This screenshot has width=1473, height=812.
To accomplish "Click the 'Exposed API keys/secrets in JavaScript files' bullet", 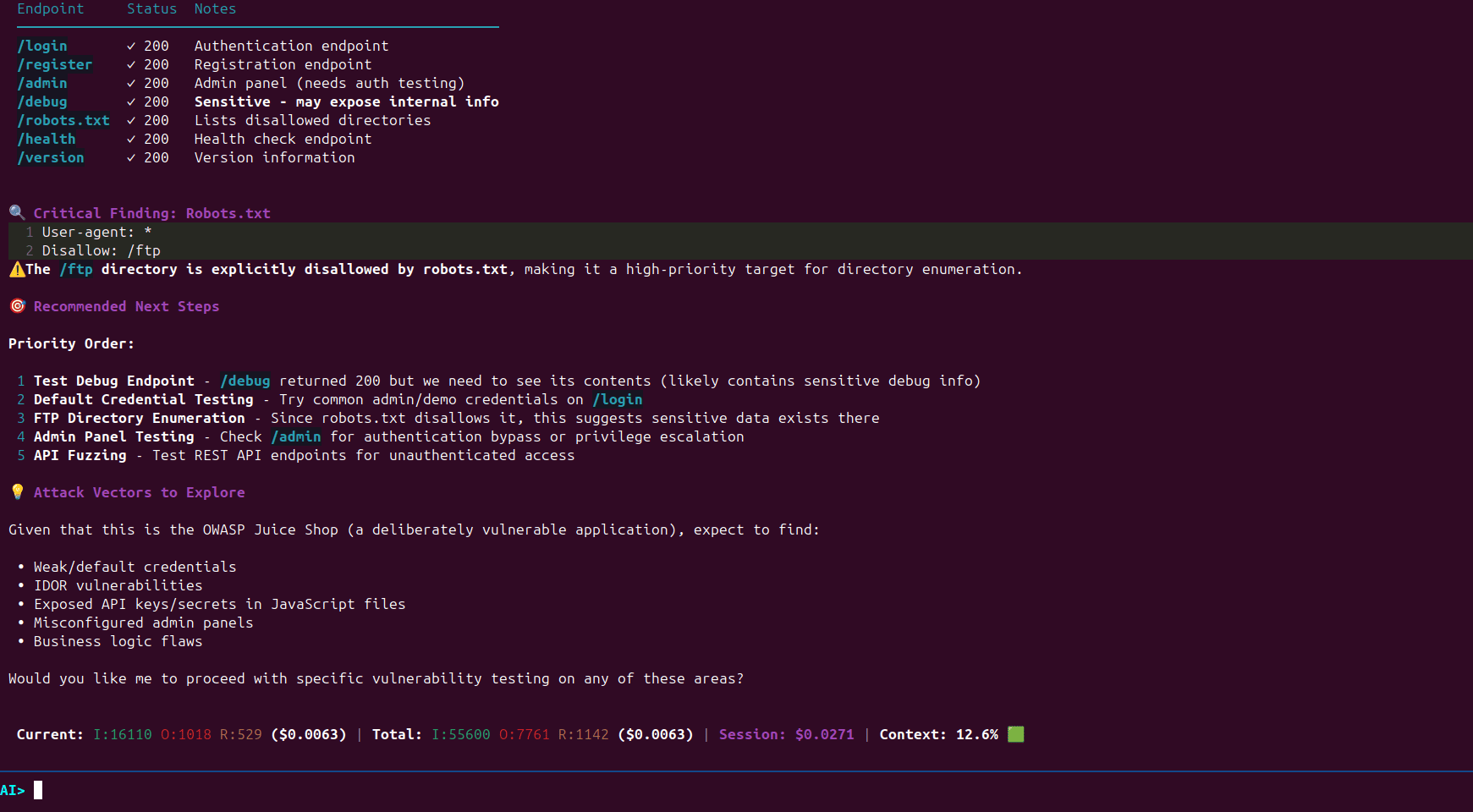I will 220,604.
